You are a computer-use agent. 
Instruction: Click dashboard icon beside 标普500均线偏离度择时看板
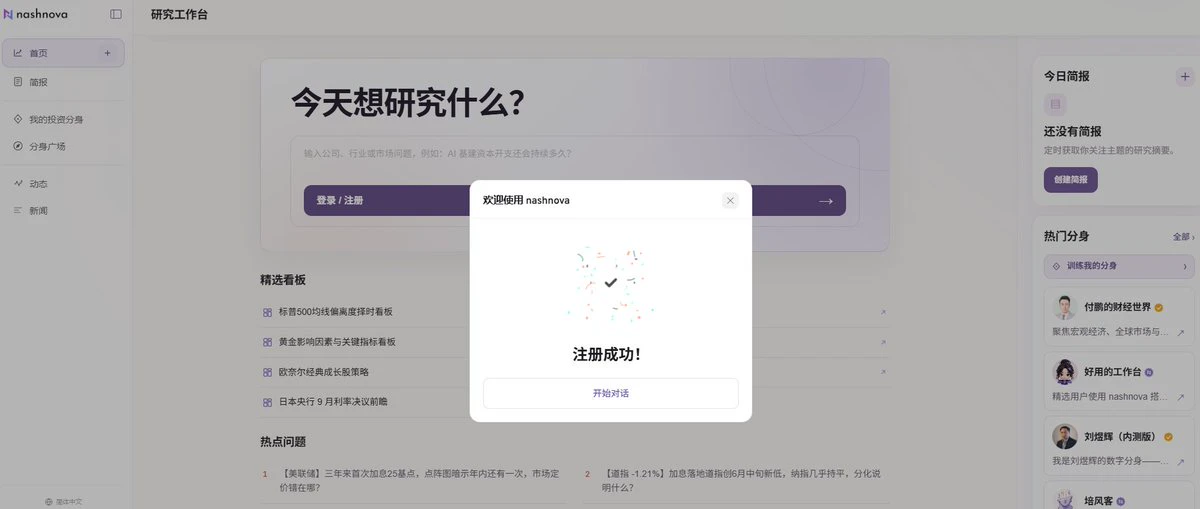click(267, 312)
